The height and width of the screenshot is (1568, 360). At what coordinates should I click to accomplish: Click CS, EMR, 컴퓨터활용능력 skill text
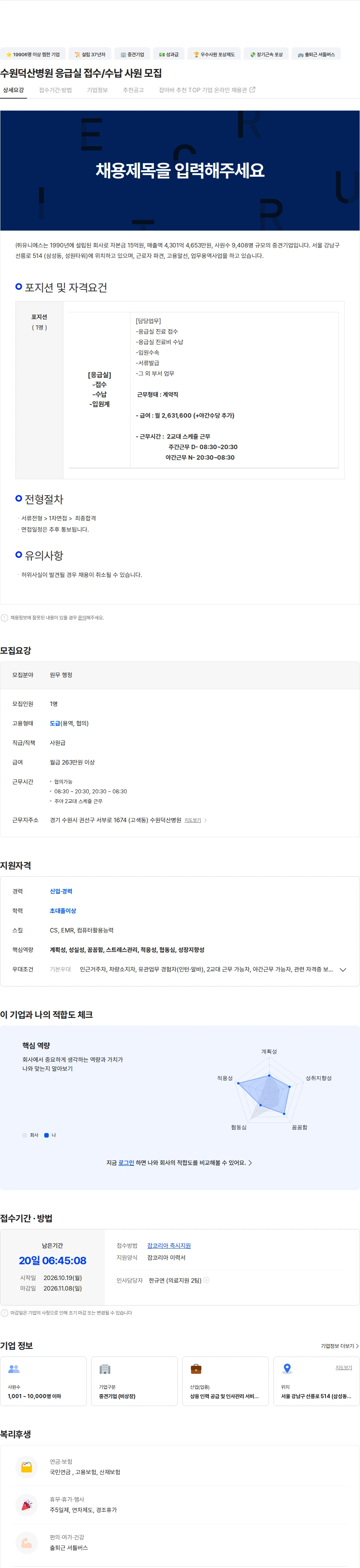(x=82, y=930)
